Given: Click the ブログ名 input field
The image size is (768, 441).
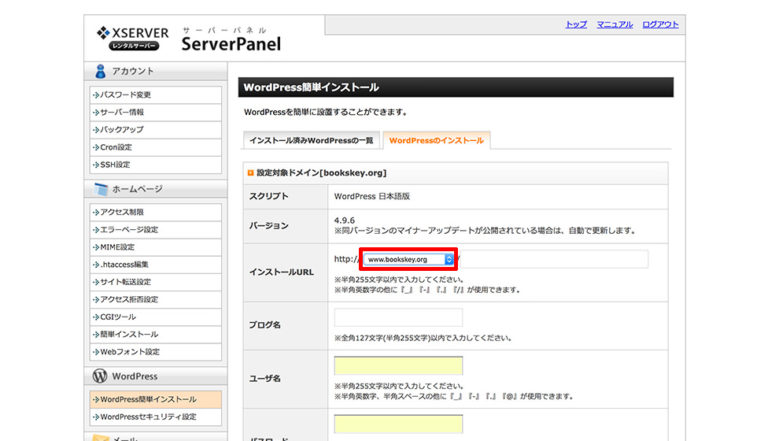Looking at the screenshot, I should 398,318.
